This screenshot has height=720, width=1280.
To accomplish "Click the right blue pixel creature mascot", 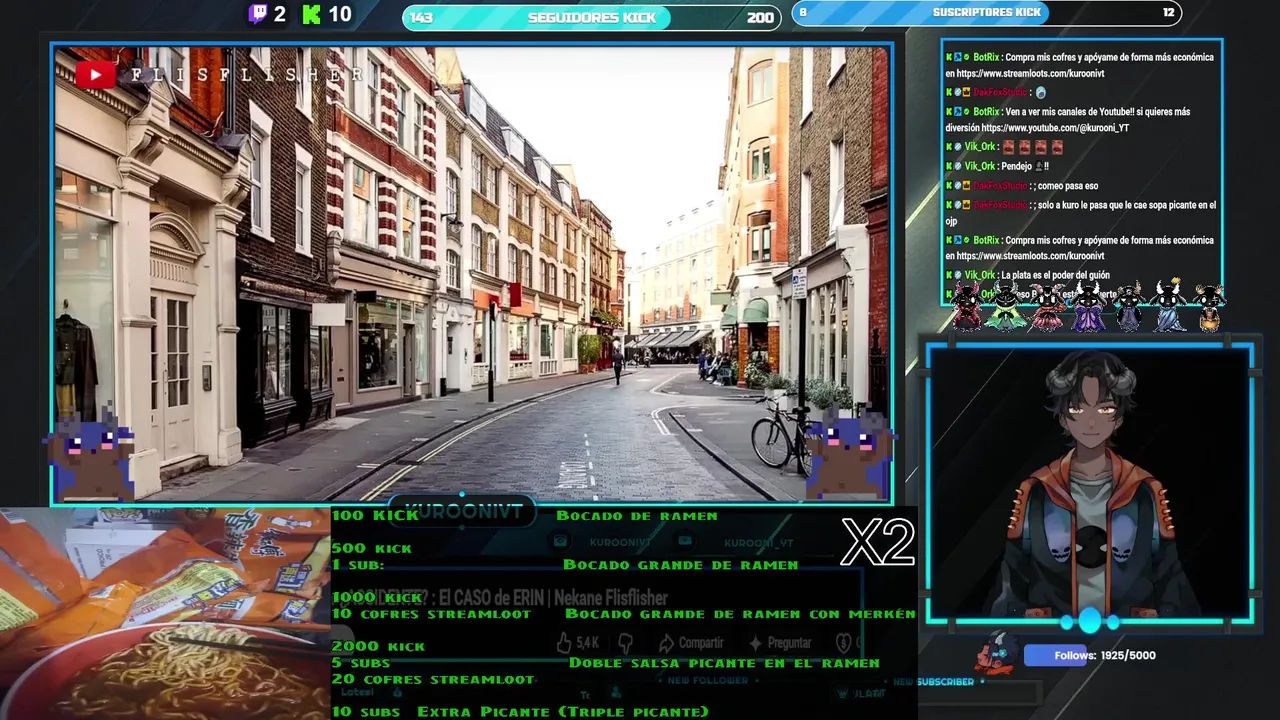I will (x=849, y=454).
